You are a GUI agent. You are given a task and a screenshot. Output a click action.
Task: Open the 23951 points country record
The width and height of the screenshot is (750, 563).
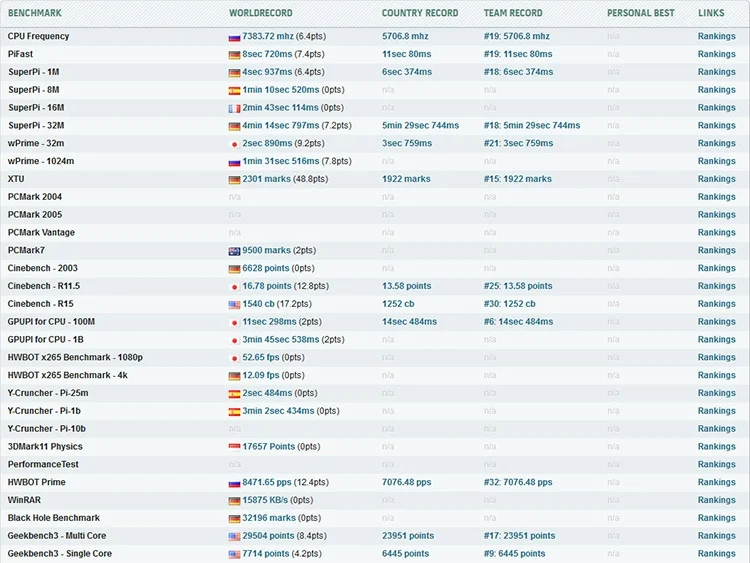(408, 536)
